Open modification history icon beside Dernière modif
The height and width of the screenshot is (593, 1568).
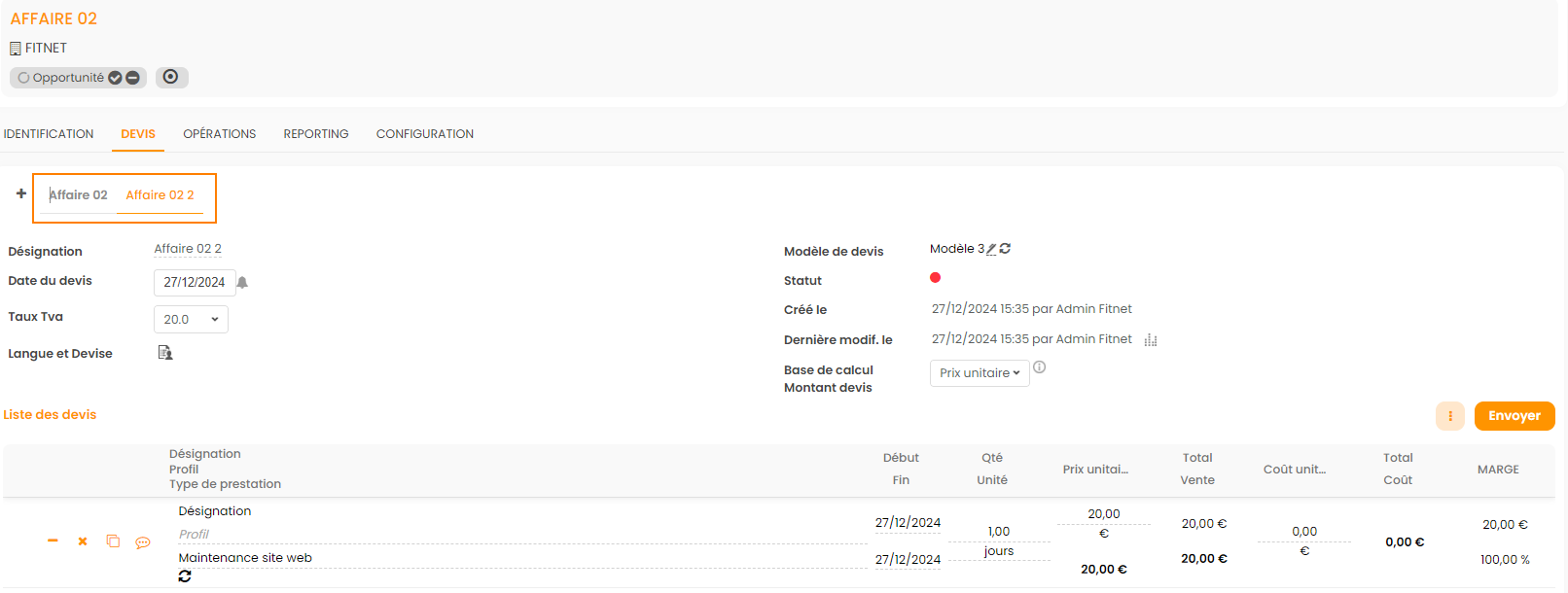point(1151,340)
